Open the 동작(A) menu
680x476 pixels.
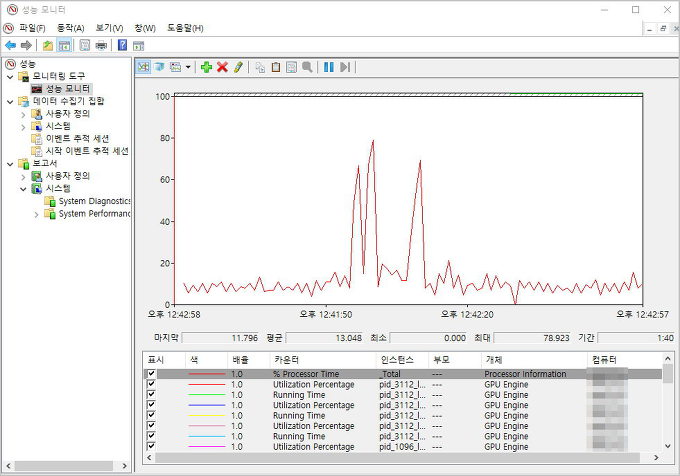click(71, 27)
